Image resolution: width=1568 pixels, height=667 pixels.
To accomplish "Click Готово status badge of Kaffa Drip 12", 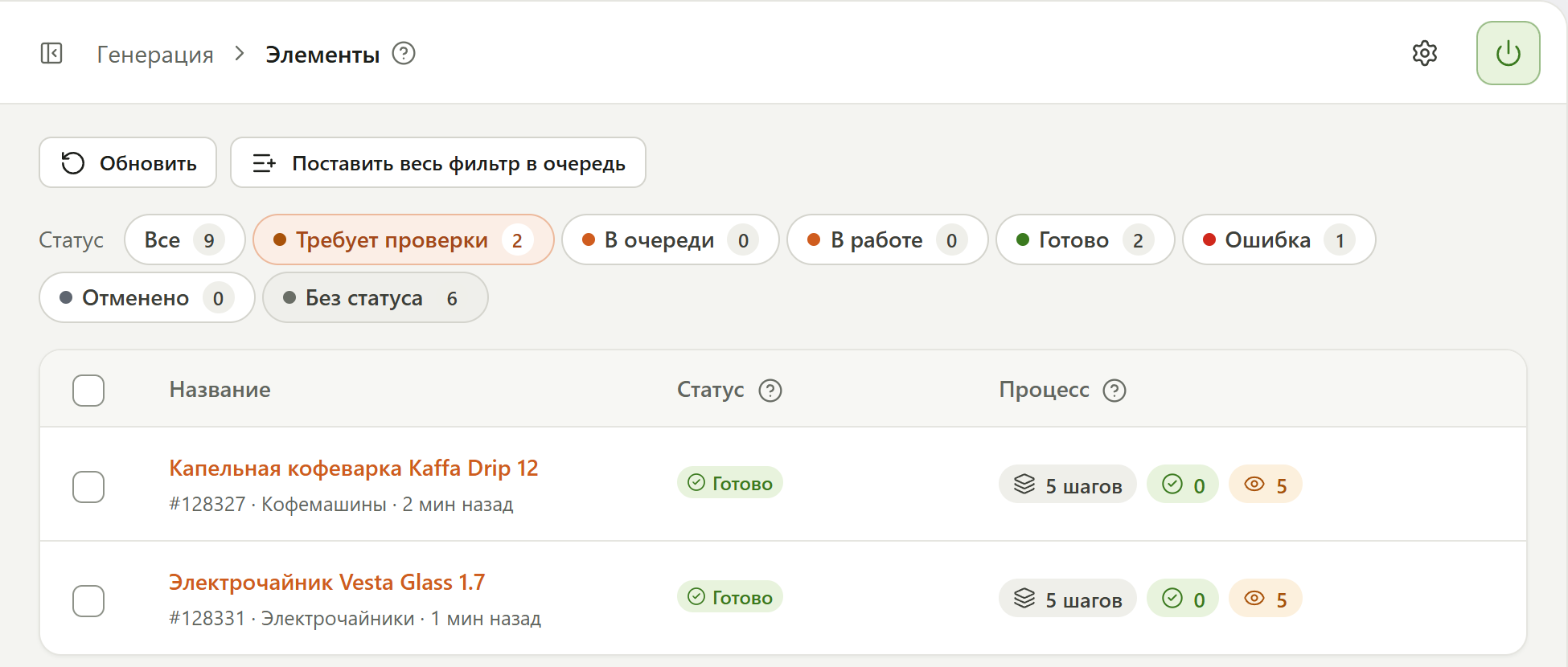I will point(730,483).
